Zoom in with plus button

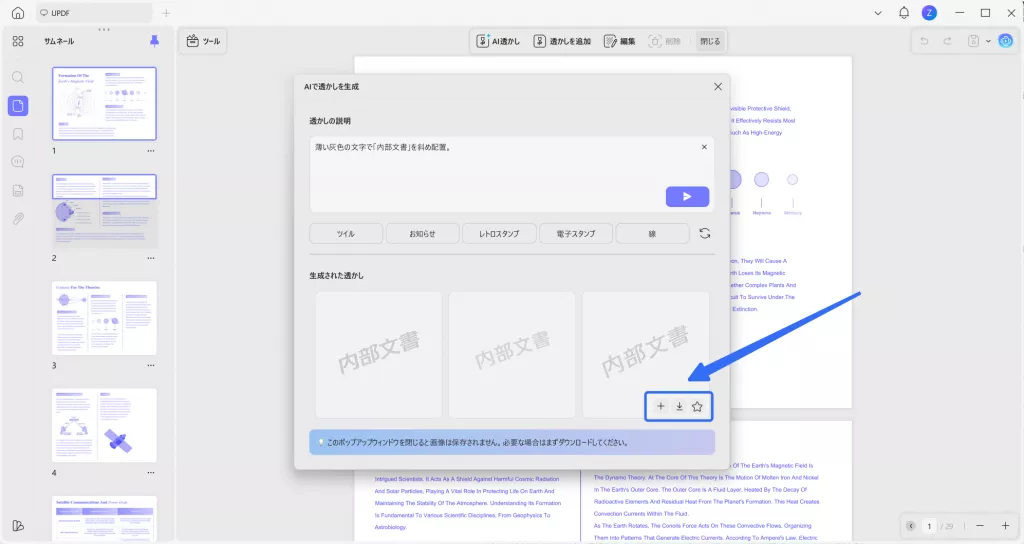coord(1005,526)
